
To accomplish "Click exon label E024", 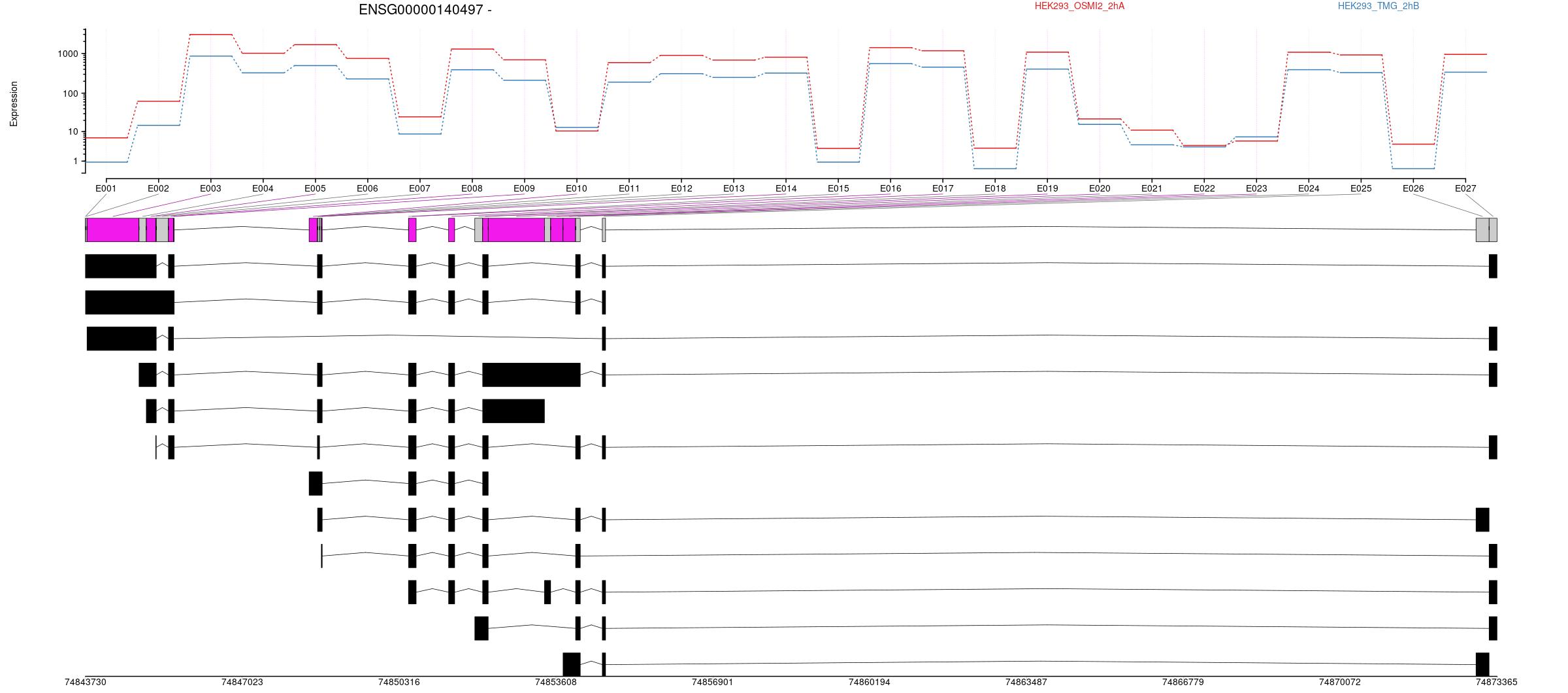I will (x=1309, y=188).
